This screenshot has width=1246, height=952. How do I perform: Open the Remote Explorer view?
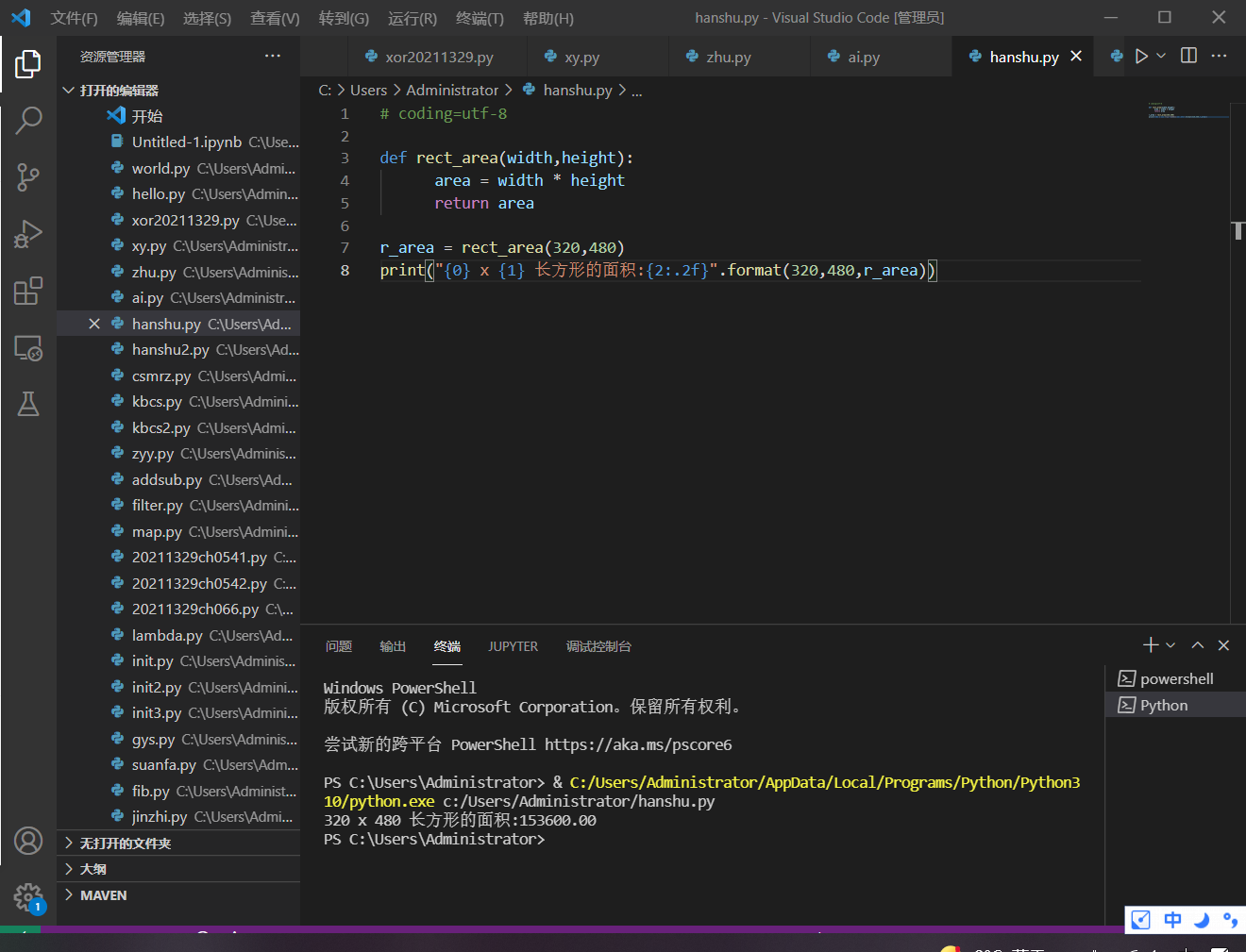[28, 348]
